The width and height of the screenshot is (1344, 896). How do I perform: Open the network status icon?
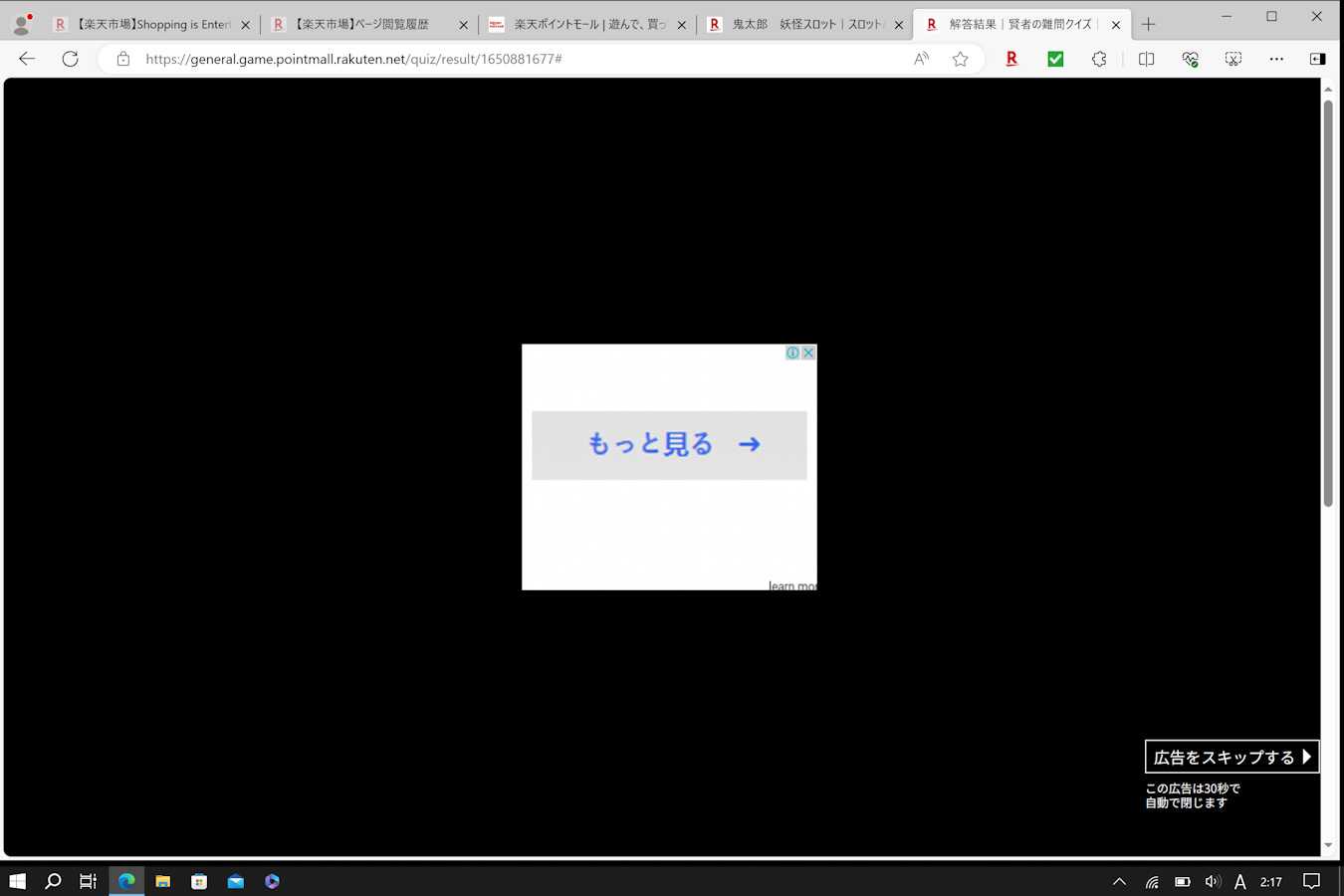coord(1152,881)
